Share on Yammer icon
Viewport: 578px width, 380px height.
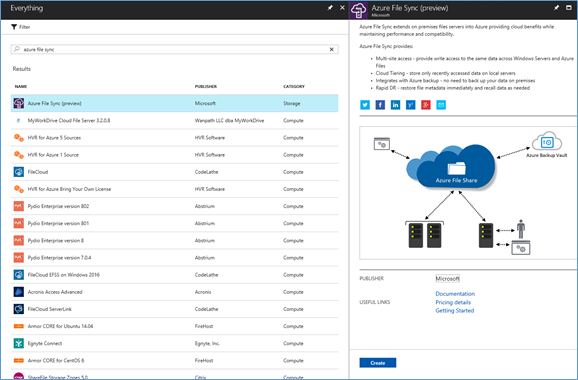click(410, 105)
